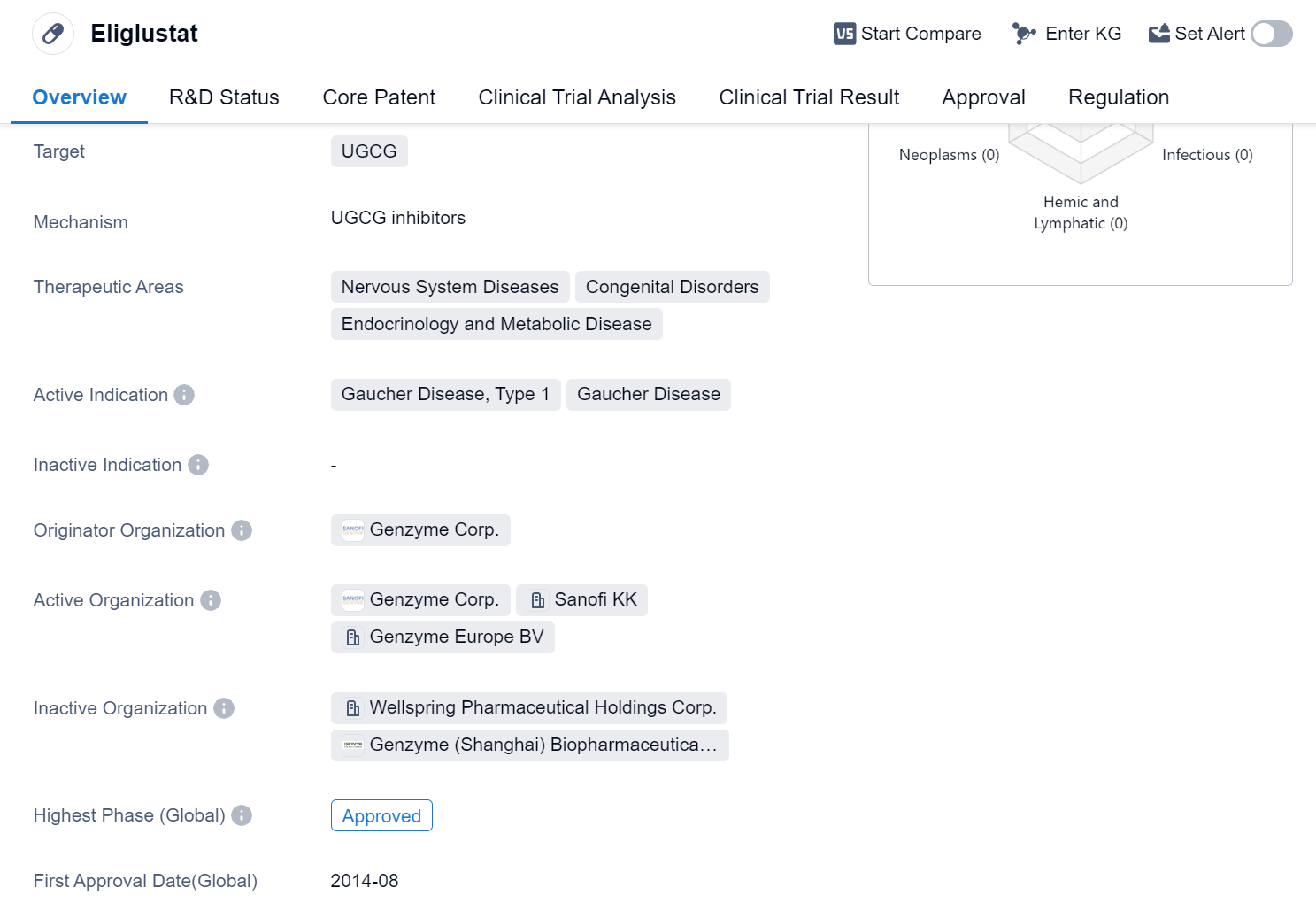Click the UGCG target tag
Viewport: 1316px width, 911px height.
point(369,151)
